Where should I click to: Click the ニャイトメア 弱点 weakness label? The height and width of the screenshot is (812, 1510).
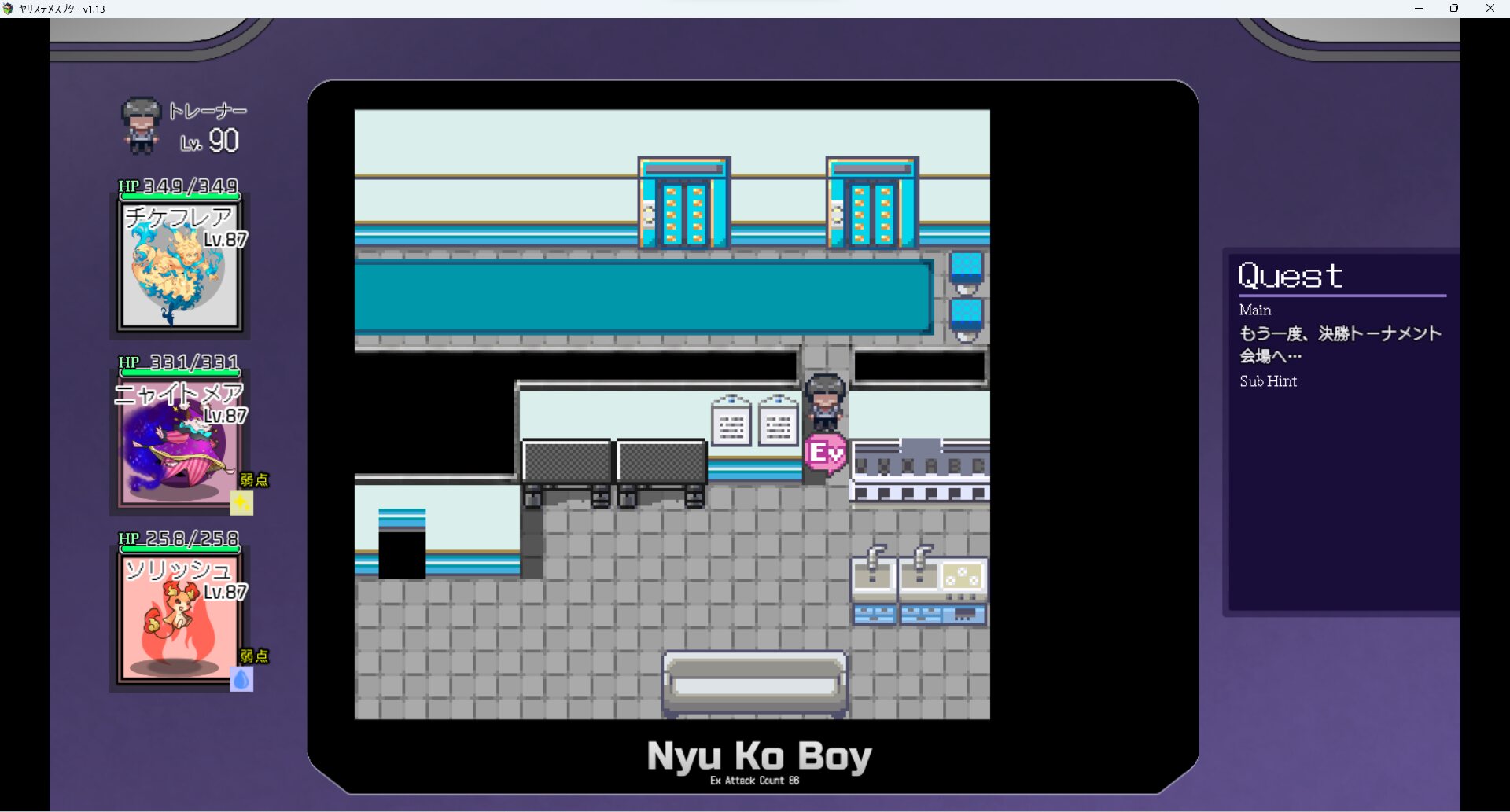tap(254, 479)
